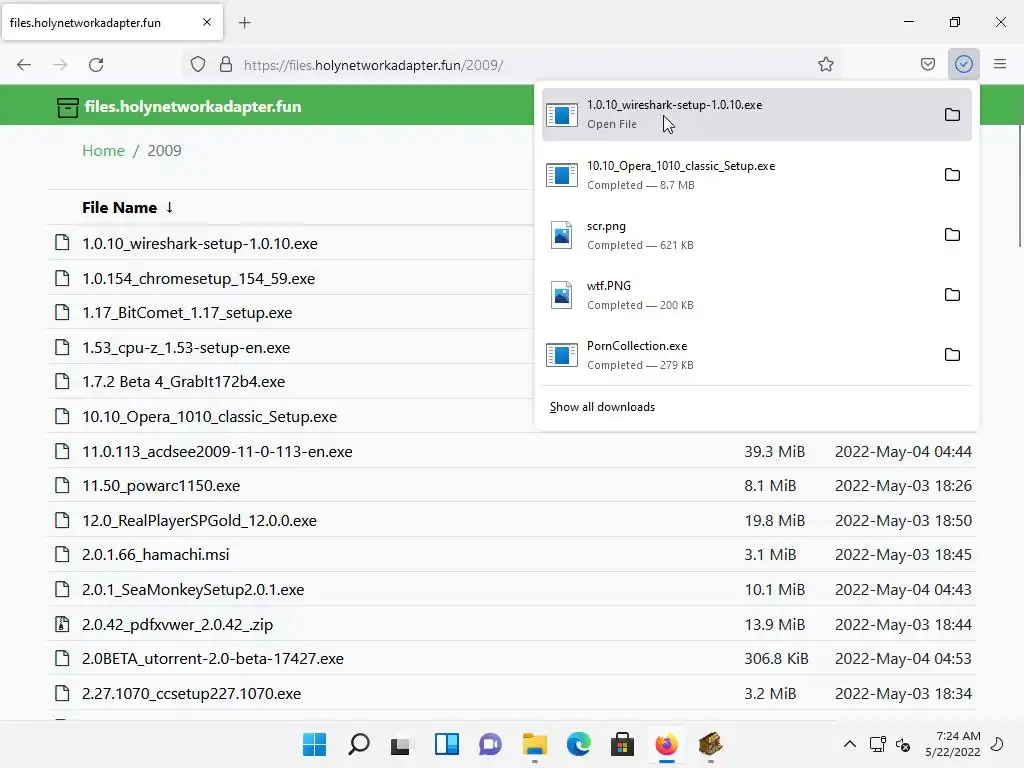The image size is (1024, 768).
Task: Download 10.10_Opera_1010_classic_Setup.exe from the listing
Action: 210,417
